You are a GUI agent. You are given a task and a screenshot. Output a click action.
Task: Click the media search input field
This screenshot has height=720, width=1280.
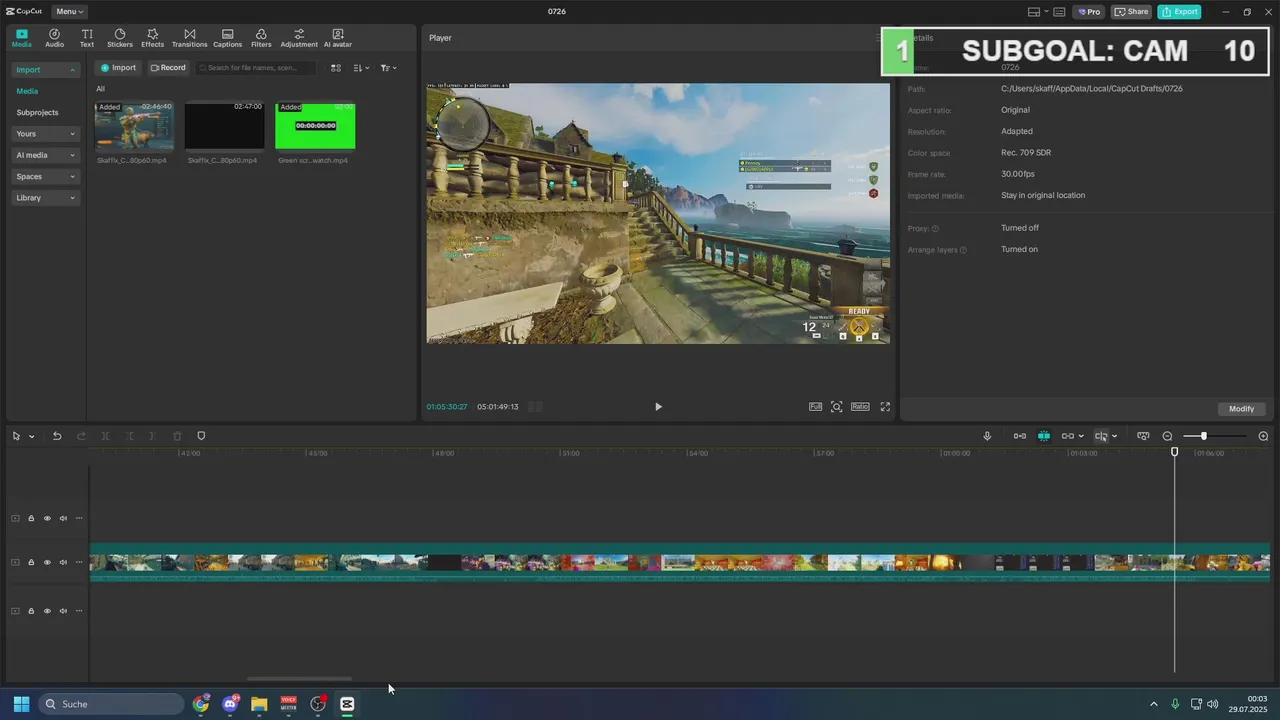[x=255, y=68]
